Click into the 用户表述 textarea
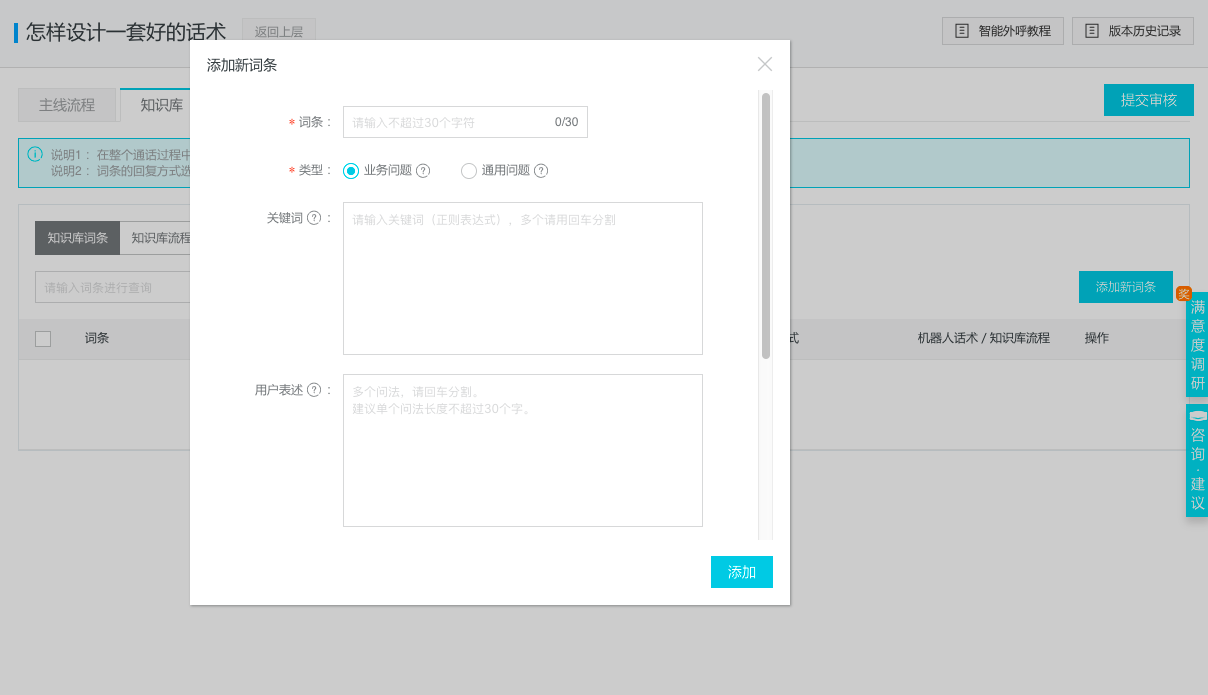This screenshot has width=1208, height=695. 523,450
